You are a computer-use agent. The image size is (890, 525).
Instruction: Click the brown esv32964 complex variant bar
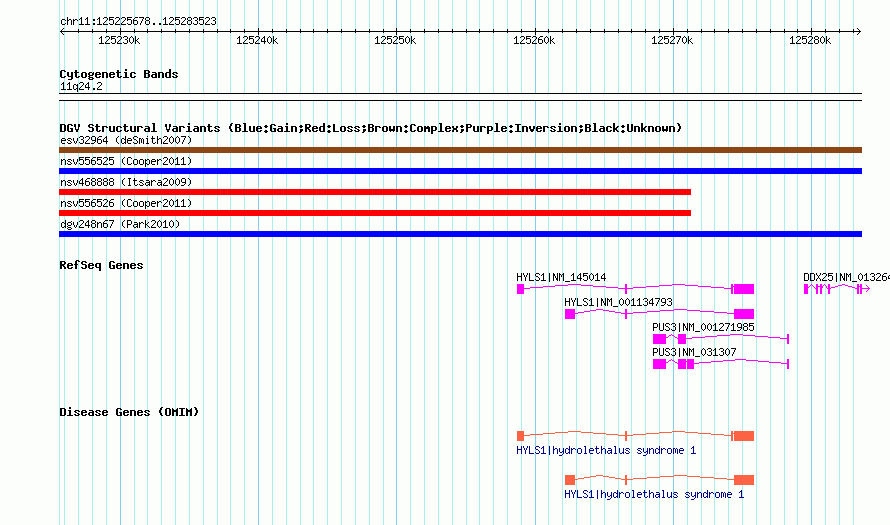click(460, 150)
